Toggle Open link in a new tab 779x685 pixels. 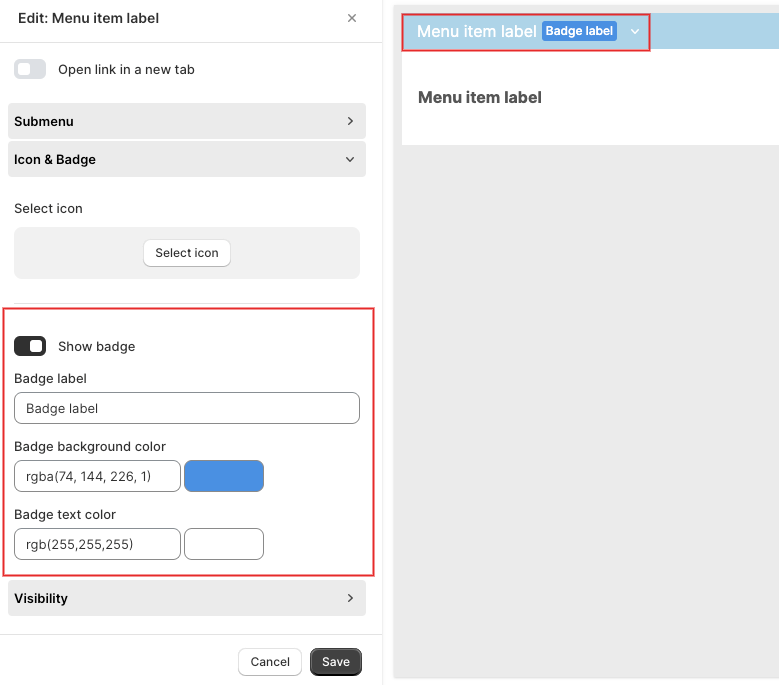30,69
